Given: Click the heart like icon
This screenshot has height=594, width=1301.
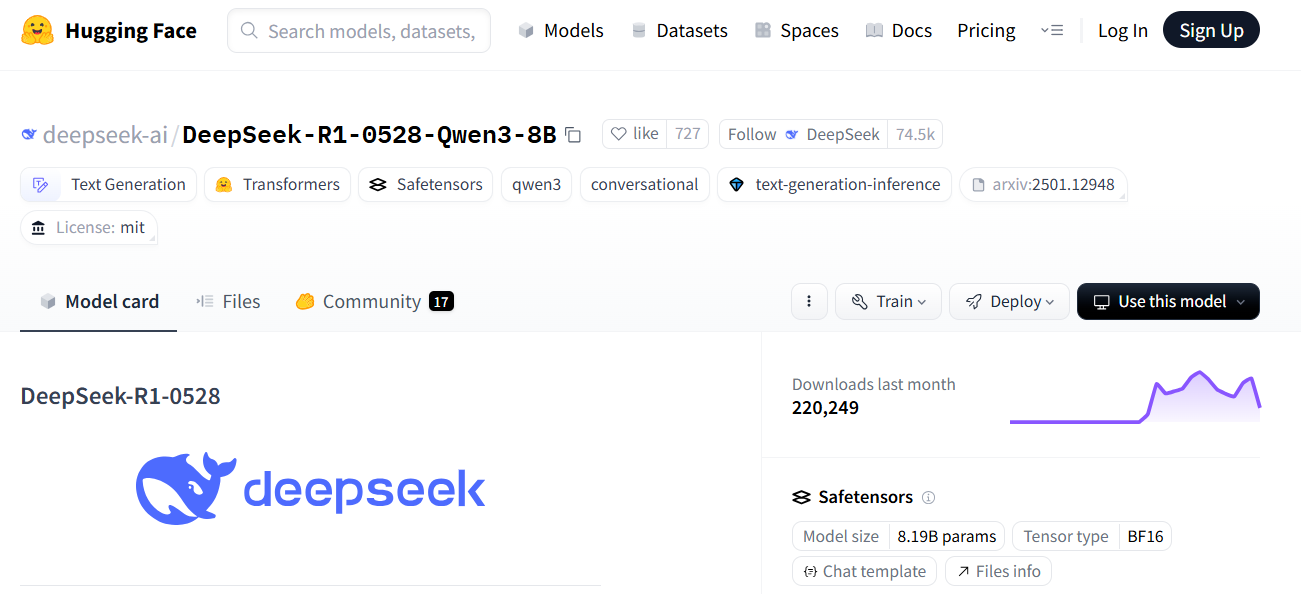Looking at the screenshot, I should [x=618, y=134].
